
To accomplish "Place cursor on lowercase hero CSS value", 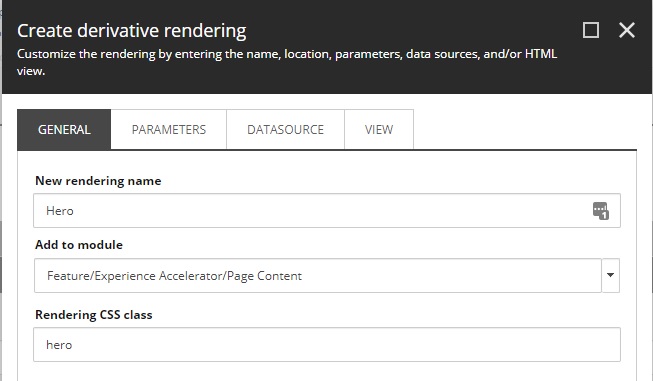I will (59, 345).
